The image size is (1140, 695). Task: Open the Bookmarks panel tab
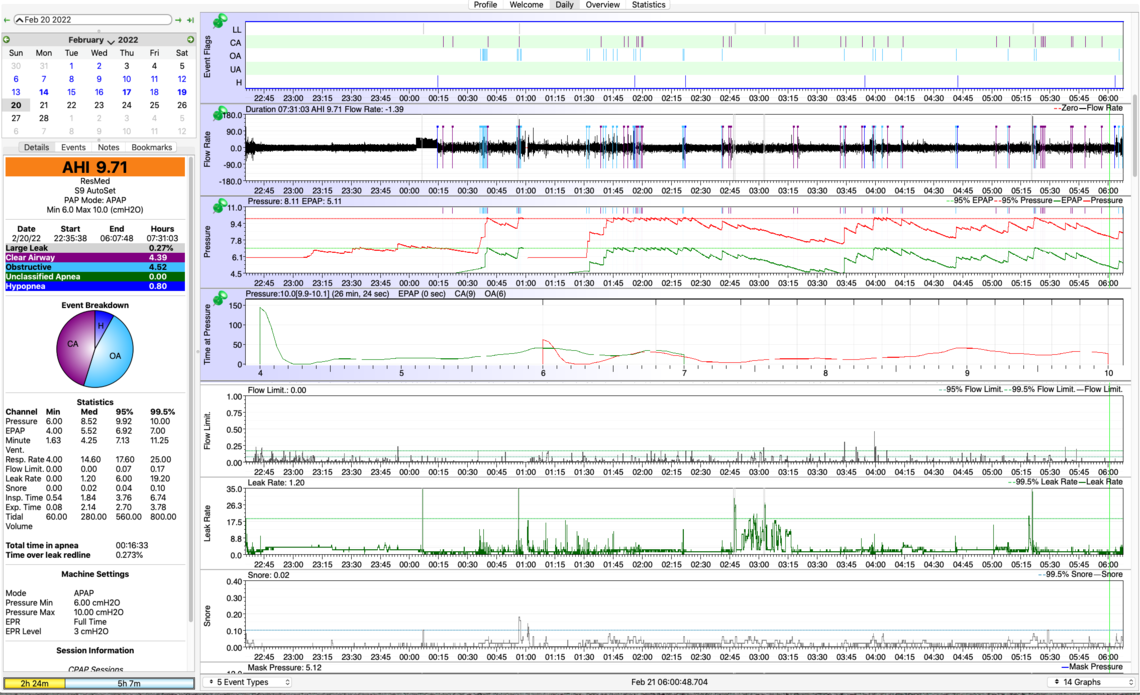tap(152, 147)
